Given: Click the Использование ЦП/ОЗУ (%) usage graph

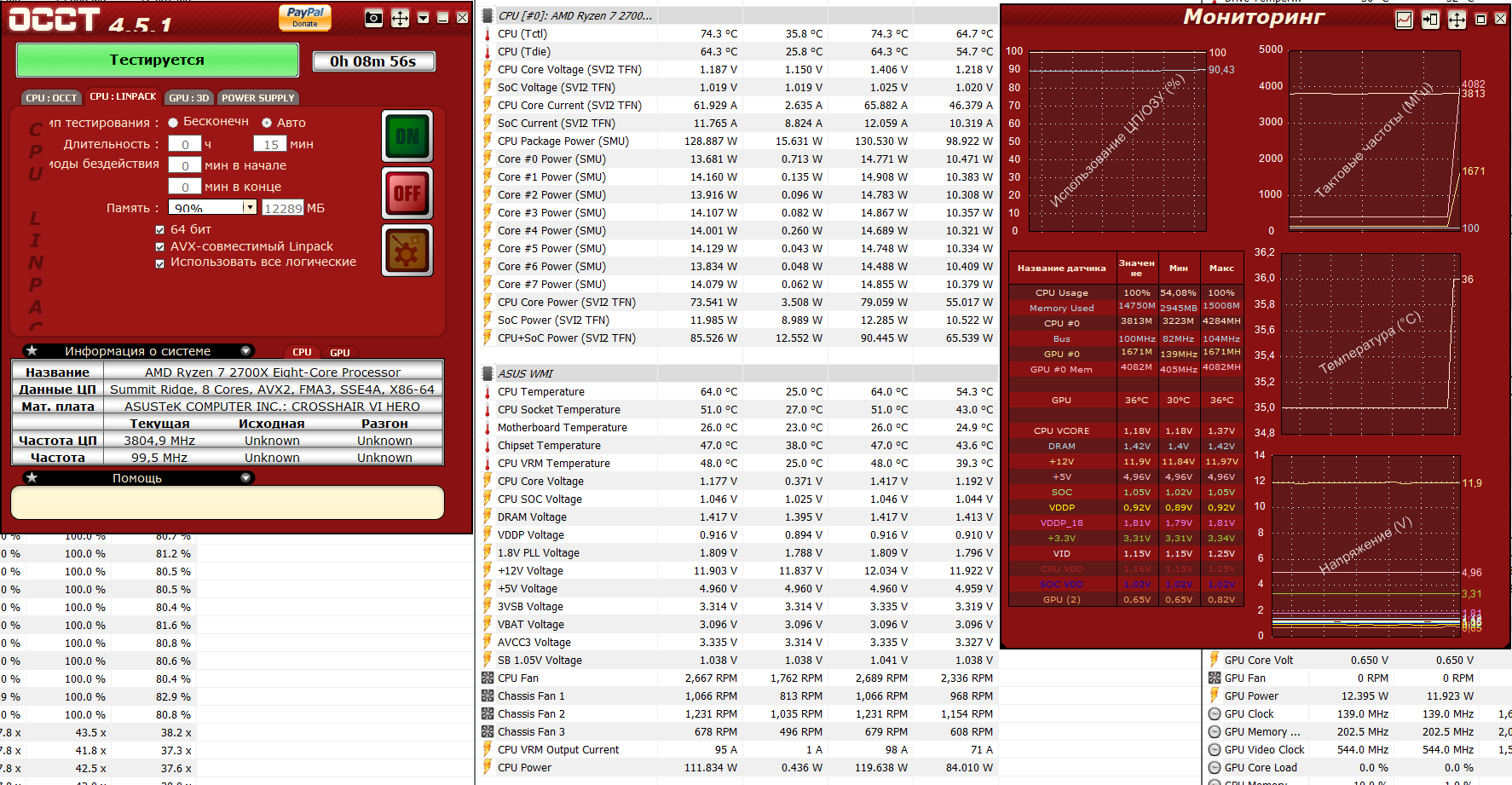Looking at the screenshot, I should (1117, 141).
